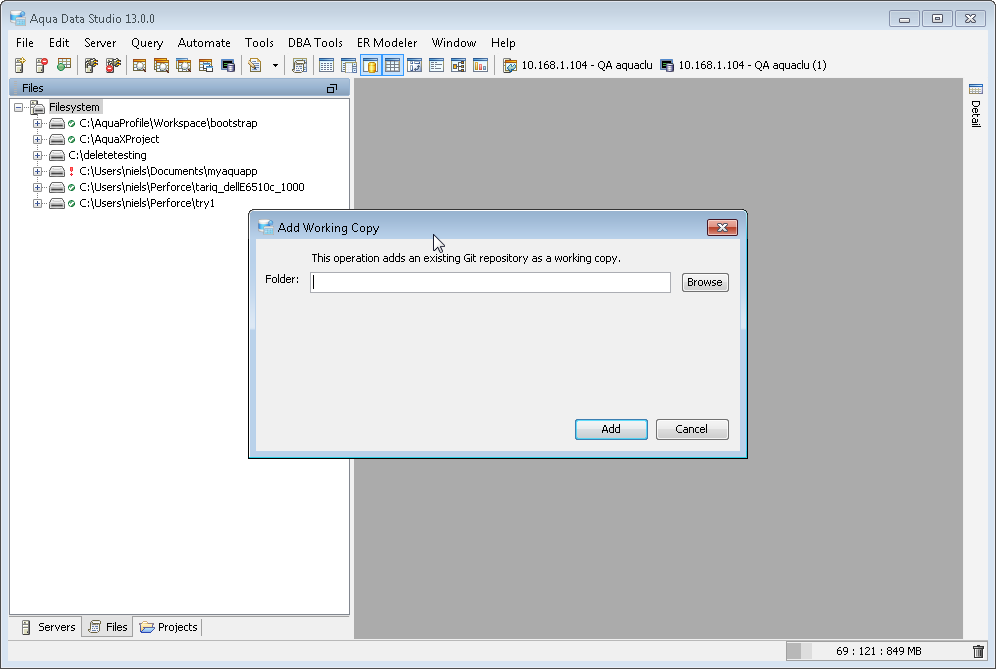Screen dimensions: 996x669
Task: Cancel the Add Working Copy dialog
Action: tap(692, 429)
